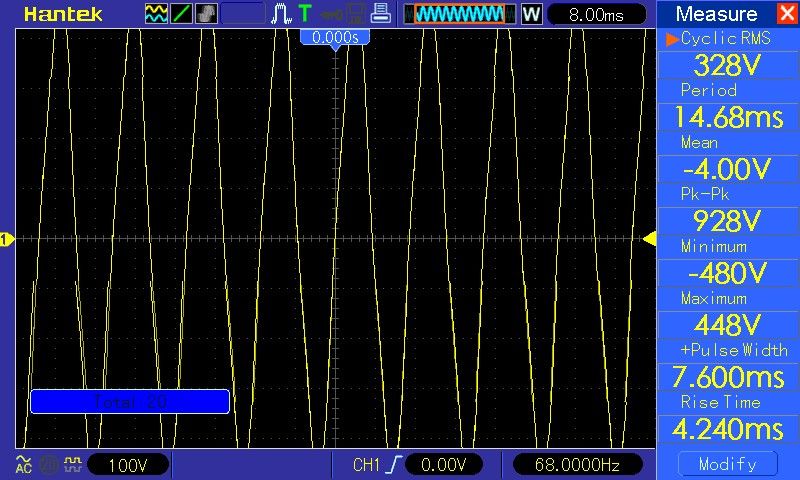Click the printer icon in top bar

(380, 13)
